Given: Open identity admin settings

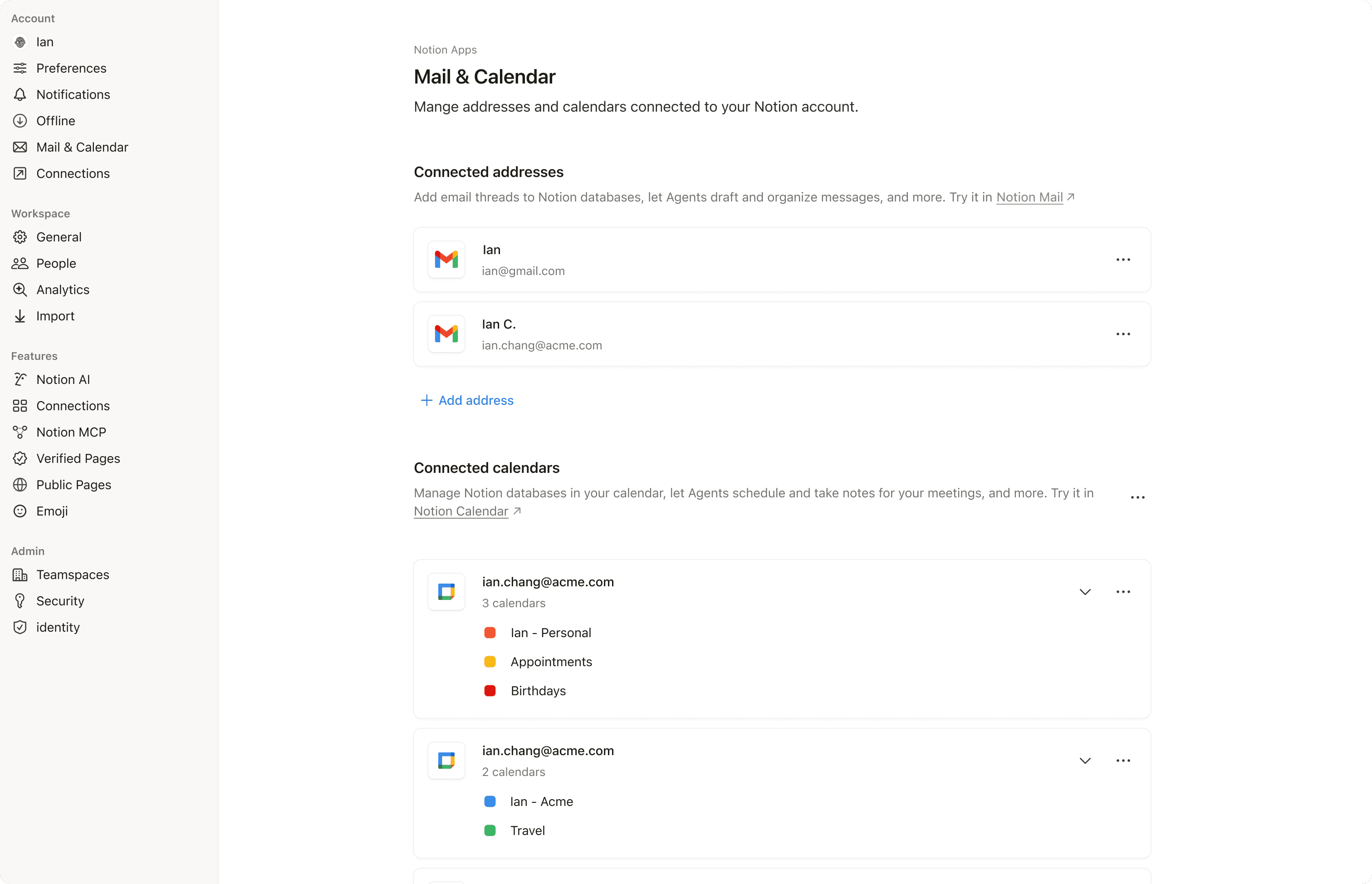Looking at the screenshot, I should point(58,628).
